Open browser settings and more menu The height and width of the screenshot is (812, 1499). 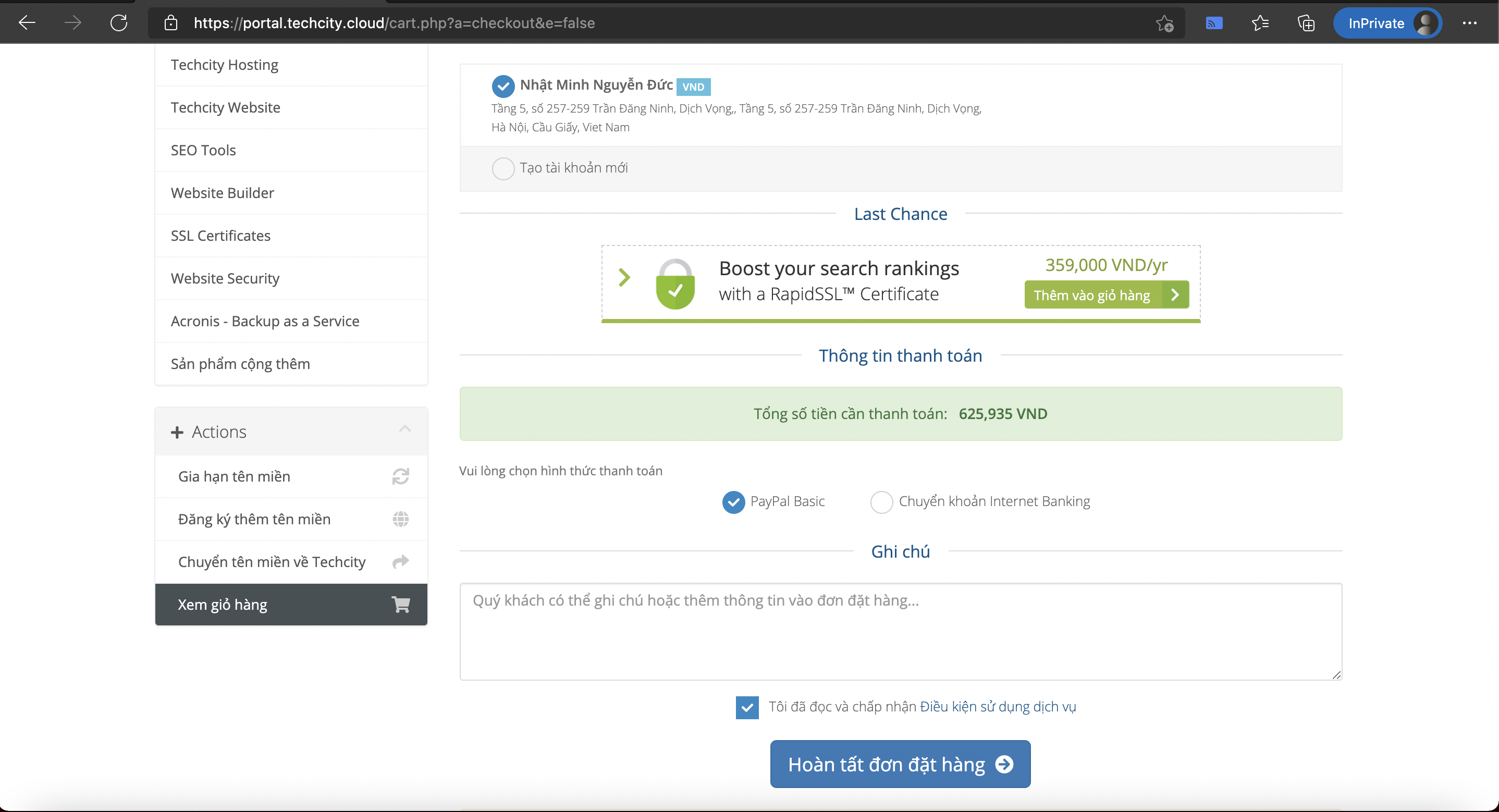pos(1469,23)
